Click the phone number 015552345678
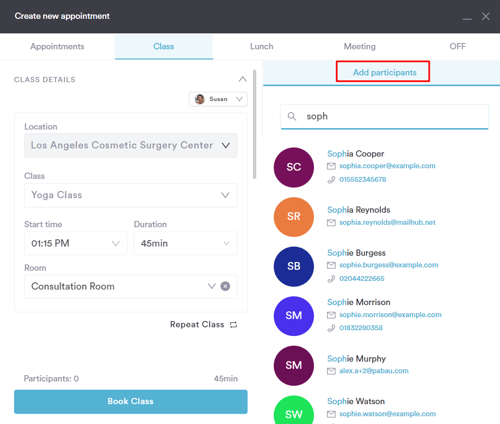Viewport: 500px width, 424px height. click(x=363, y=180)
